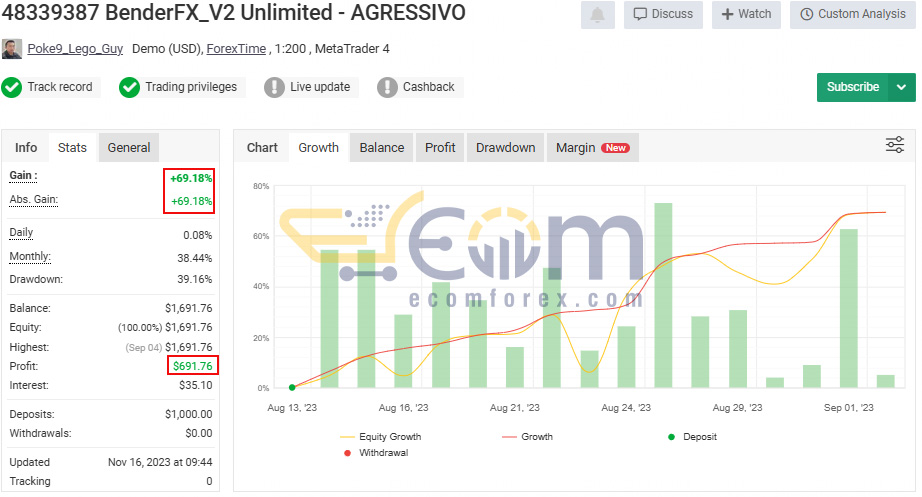Click the Gain label
The width and height of the screenshot is (922, 497).
[24, 175]
